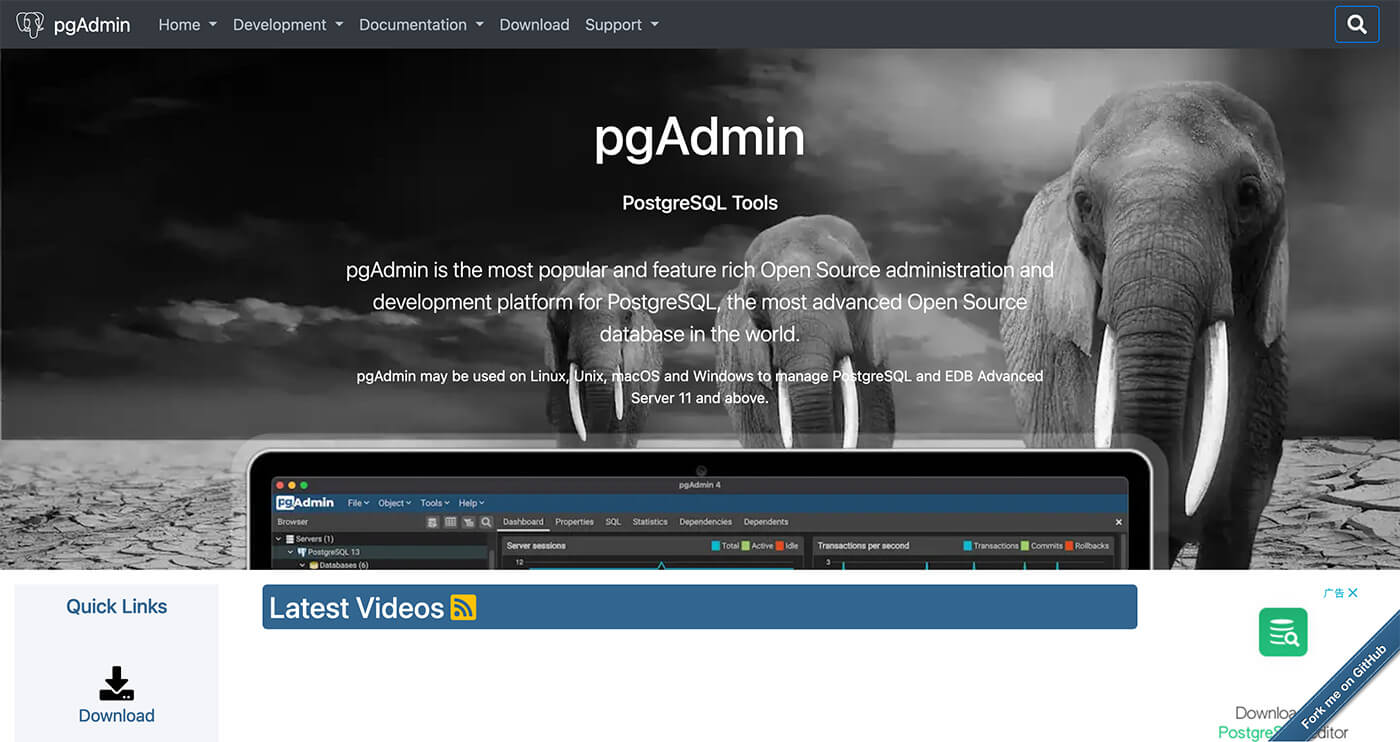Click the Search Objects magnifier in Browser toolbar

(x=486, y=522)
